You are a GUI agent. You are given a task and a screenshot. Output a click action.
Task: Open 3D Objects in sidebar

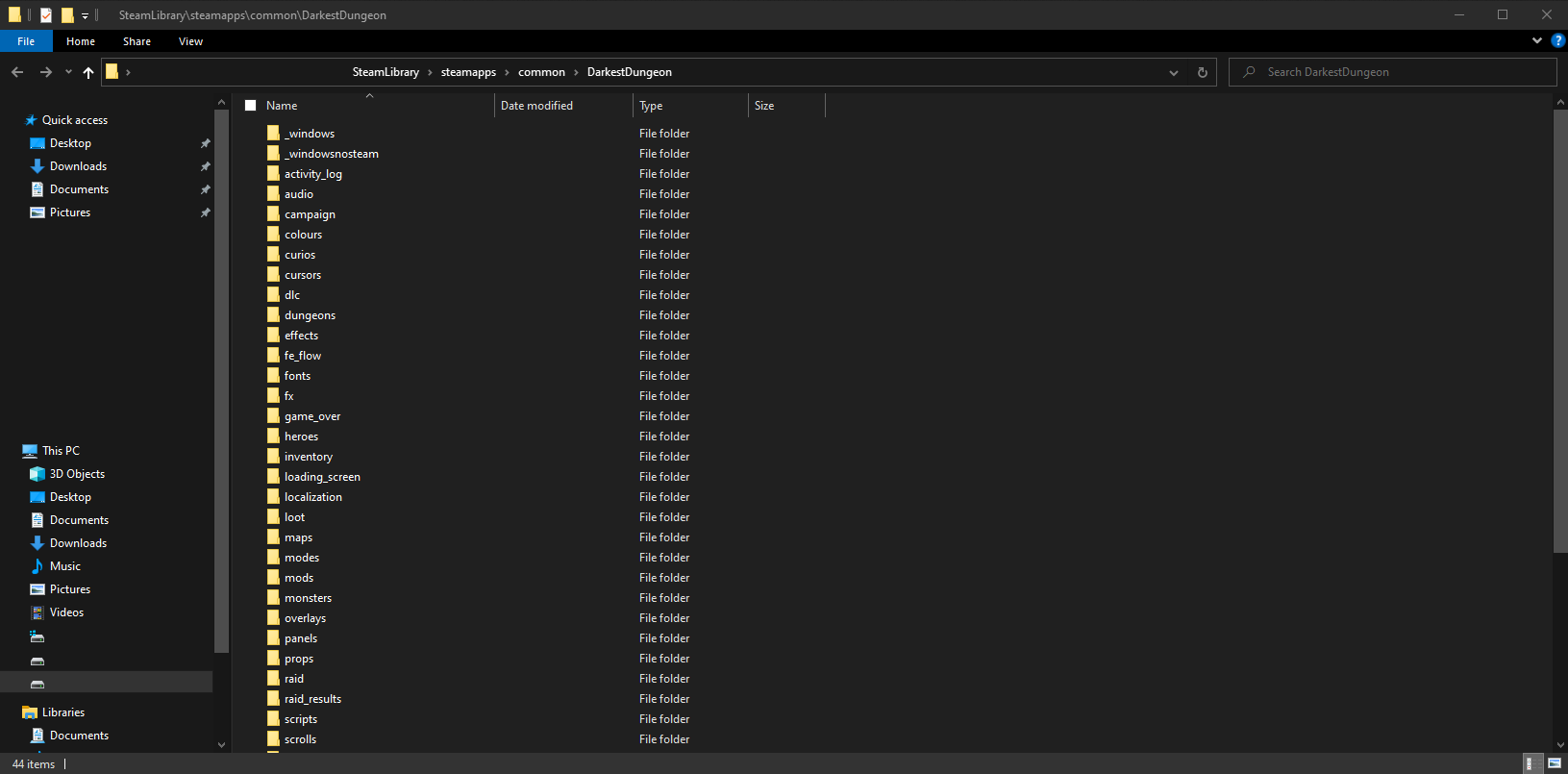tap(77, 474)
